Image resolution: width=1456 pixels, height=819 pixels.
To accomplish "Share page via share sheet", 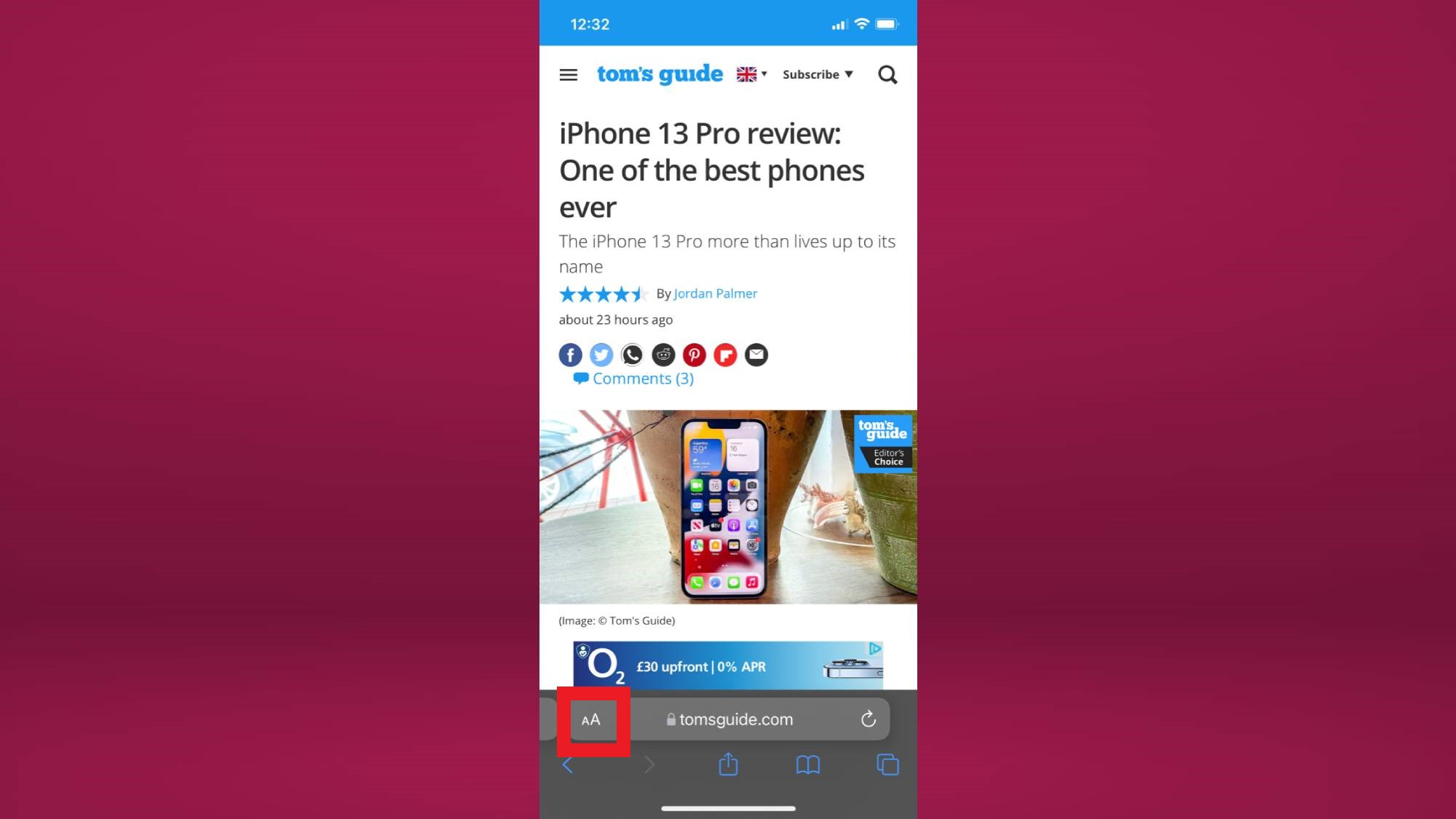I will (728, 764).
